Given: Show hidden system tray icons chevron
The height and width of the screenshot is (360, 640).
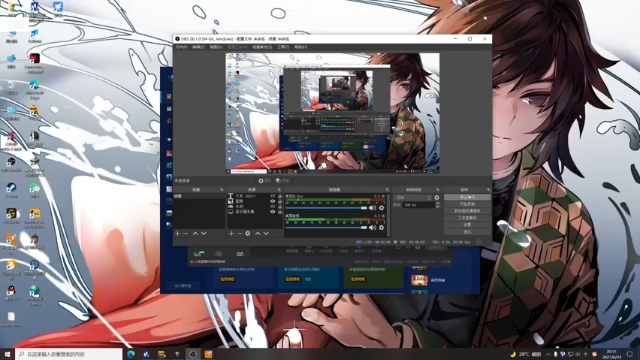Looking at the screenshot, I should (548, 354).
